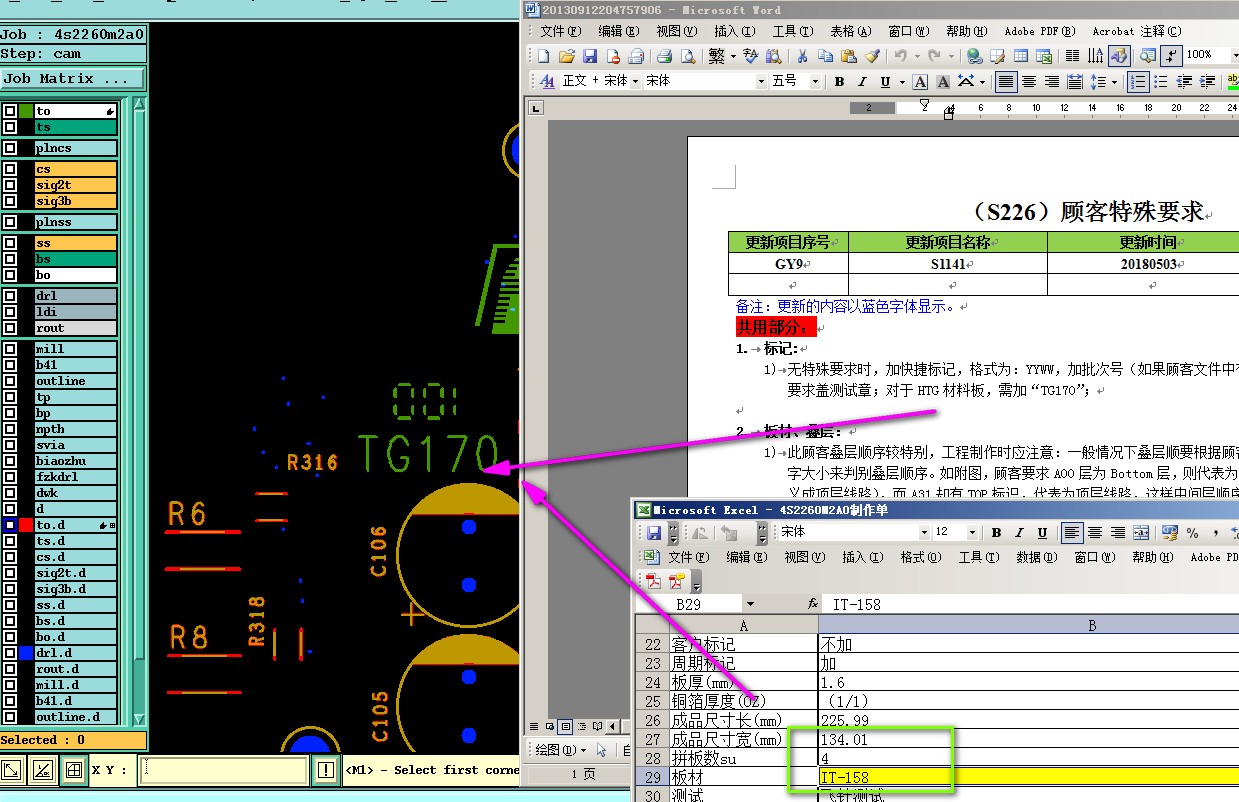The image size is (1239, 802).
Task: Open Word font size dropdown 五号
Action: tap(815, 81)
